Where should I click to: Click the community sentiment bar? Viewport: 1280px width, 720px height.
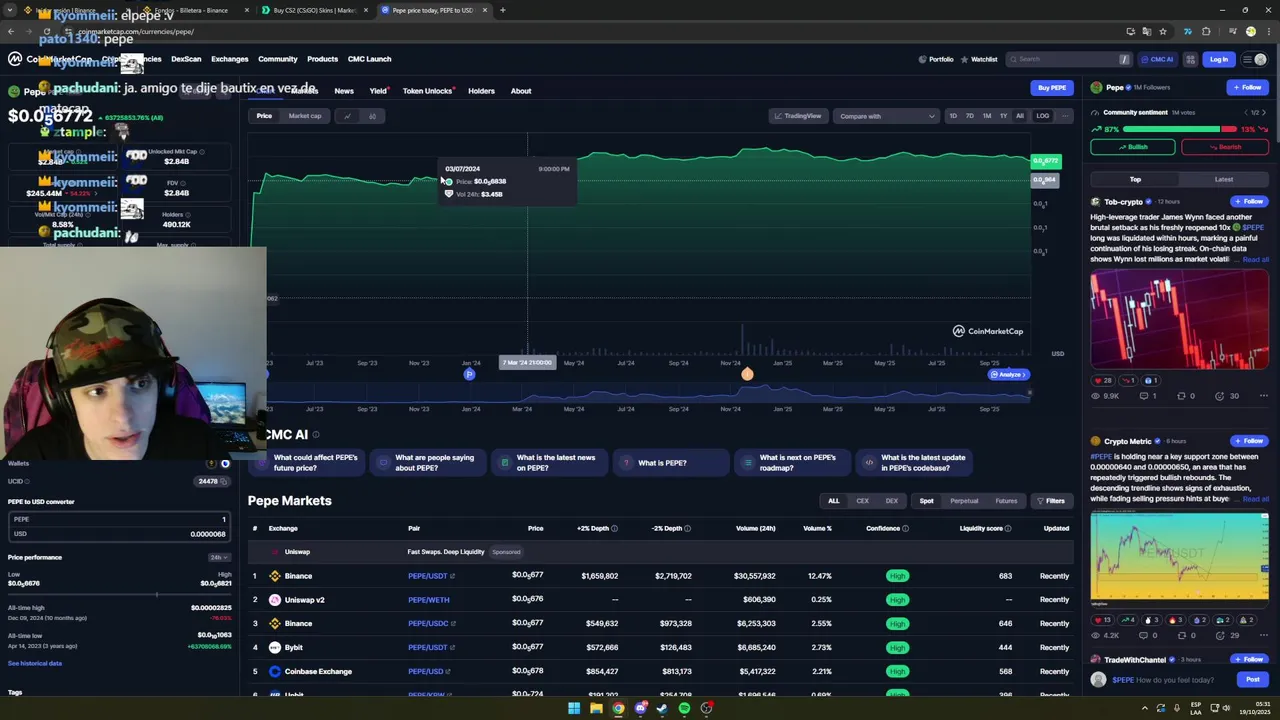(x=1180, y=130)
